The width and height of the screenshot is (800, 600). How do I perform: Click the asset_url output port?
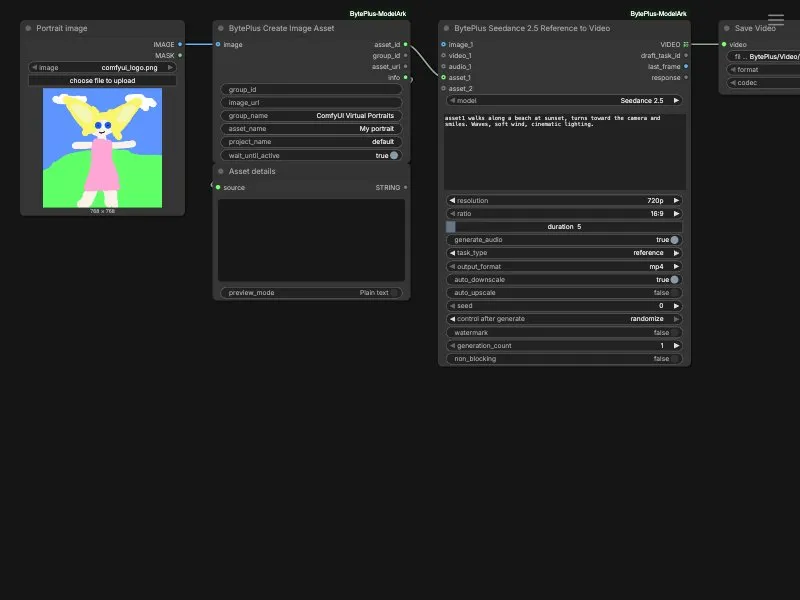[406, 66]
